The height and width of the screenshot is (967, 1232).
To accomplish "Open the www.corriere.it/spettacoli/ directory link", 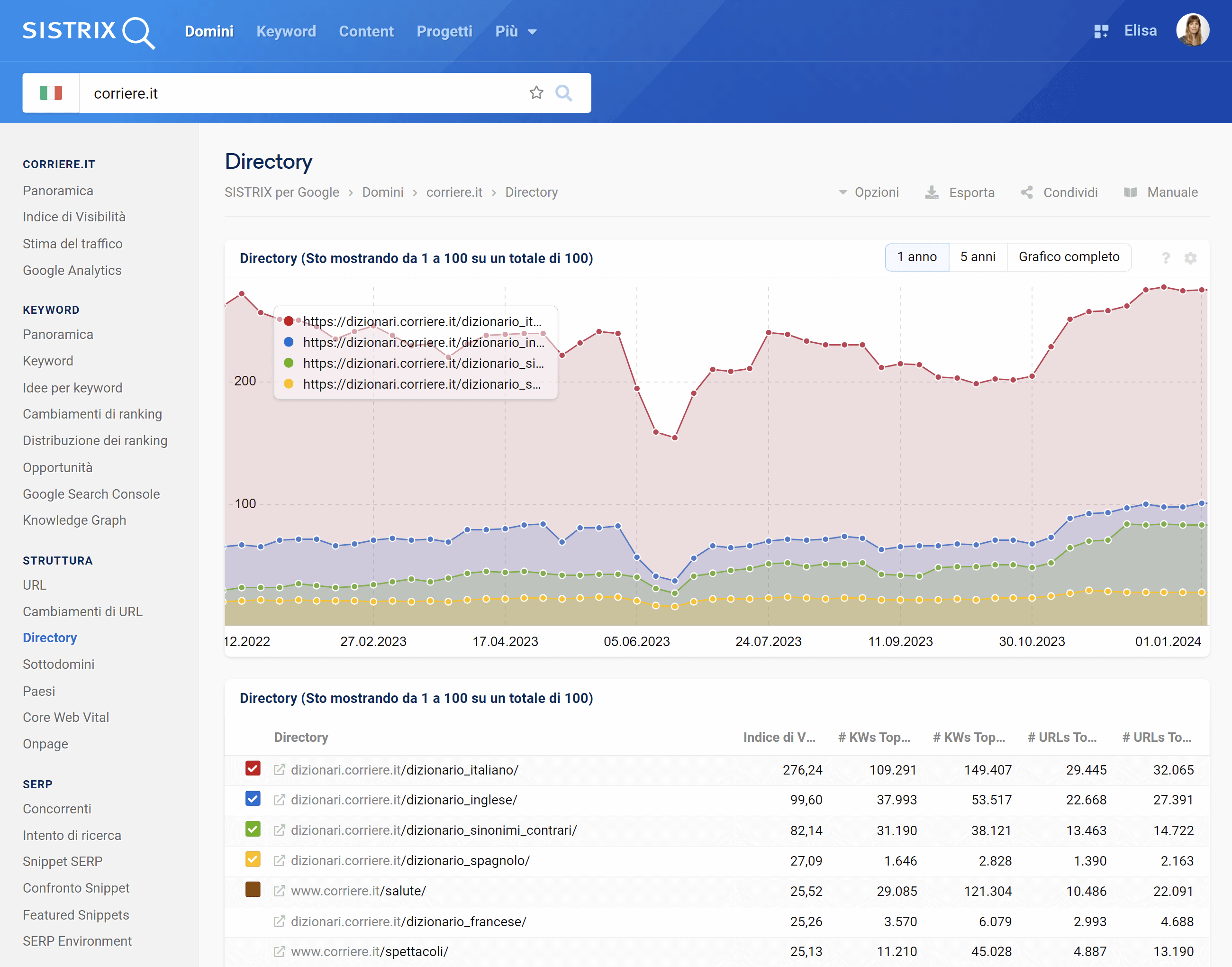I will (x=370, y=952).
